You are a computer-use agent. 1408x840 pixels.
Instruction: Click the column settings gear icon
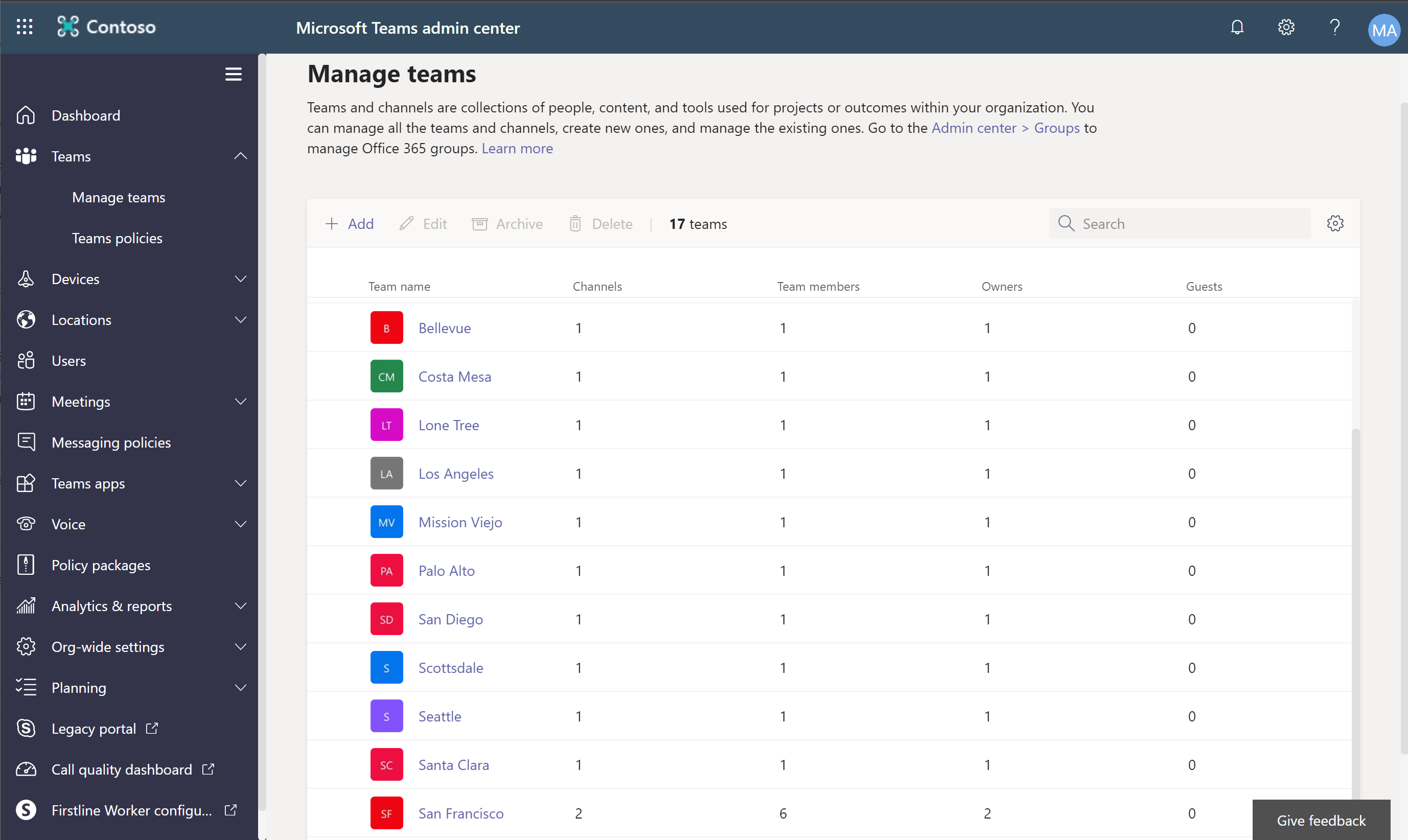point(1335,223)
